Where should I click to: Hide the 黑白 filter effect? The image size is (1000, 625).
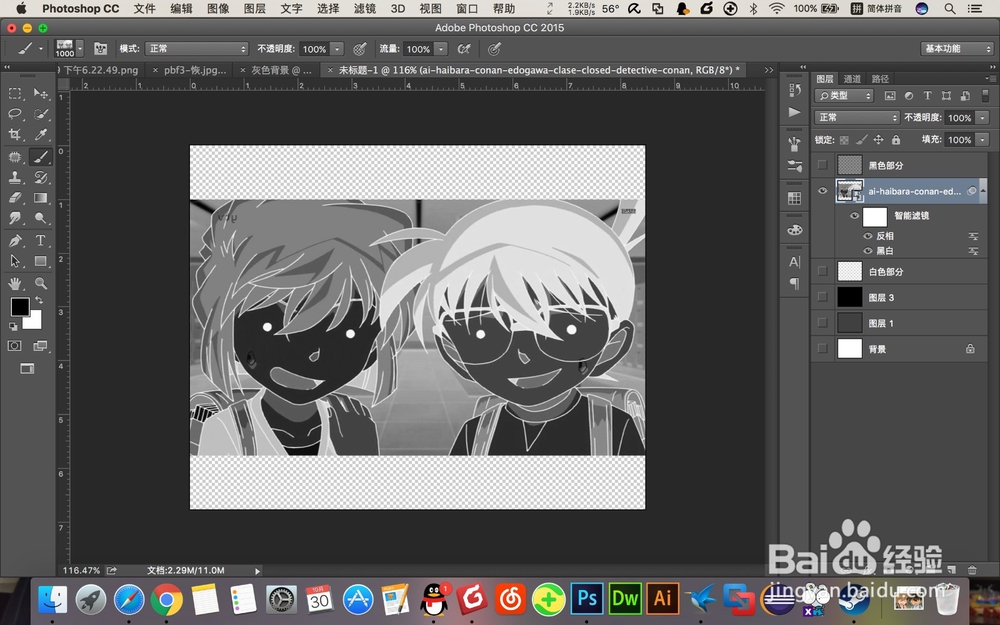pyautogui.click(x=867, y=251)
